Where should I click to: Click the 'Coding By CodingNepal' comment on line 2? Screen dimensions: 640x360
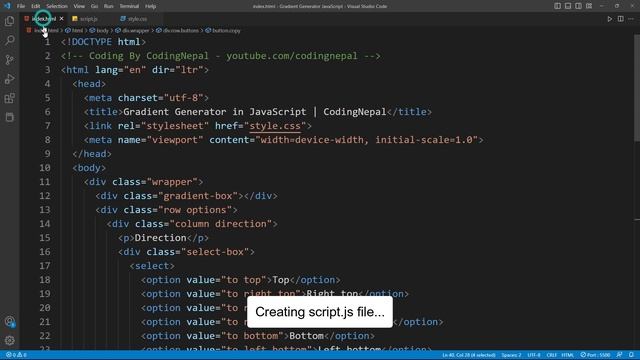[x=149, y=56]
